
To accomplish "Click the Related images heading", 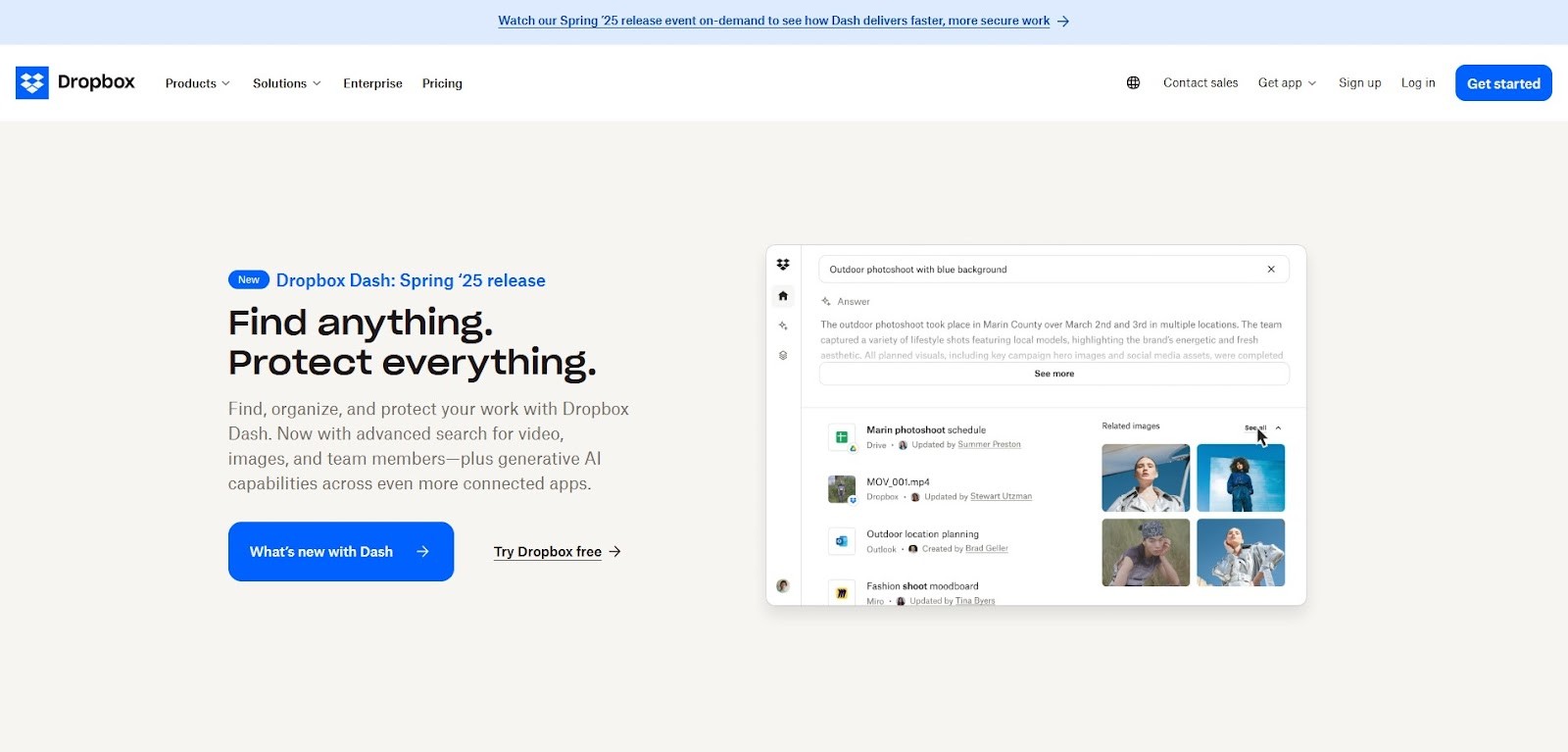I will [x=1131, y=426].
